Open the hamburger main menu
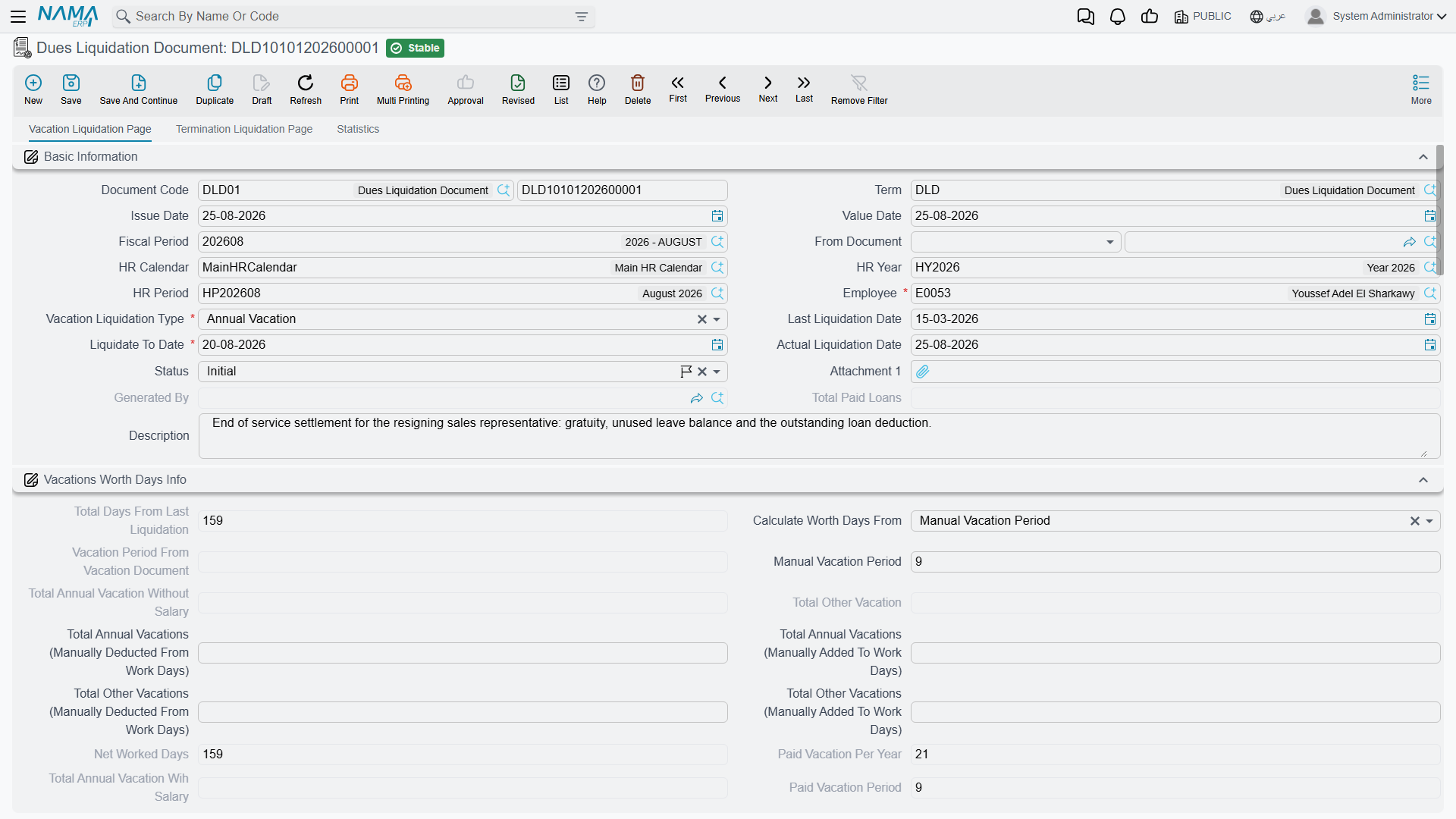This screenshot has height=819, width=1456. click(x=18, y=16)
